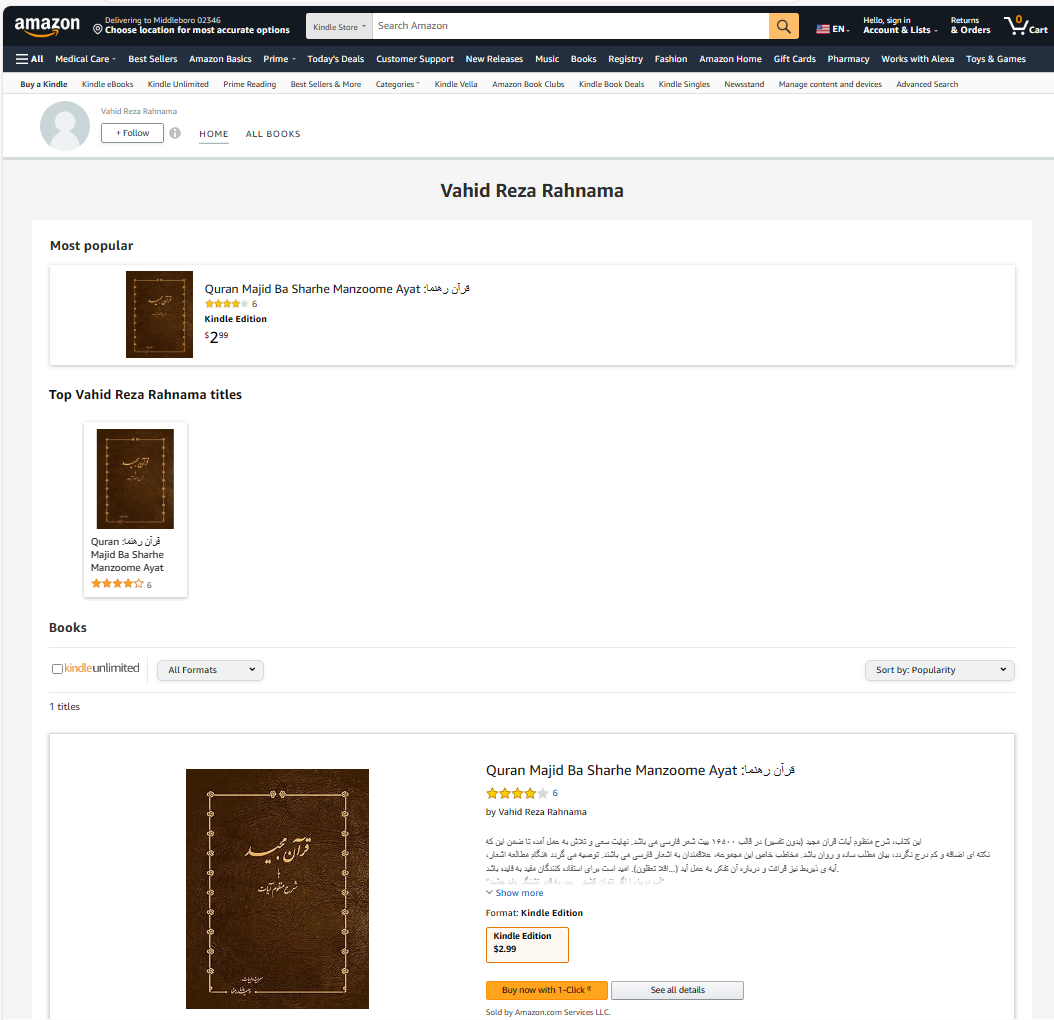1054x1020 pixels.
Task: Open Kindle Unlimited subnav item
Action: (178, 84)
